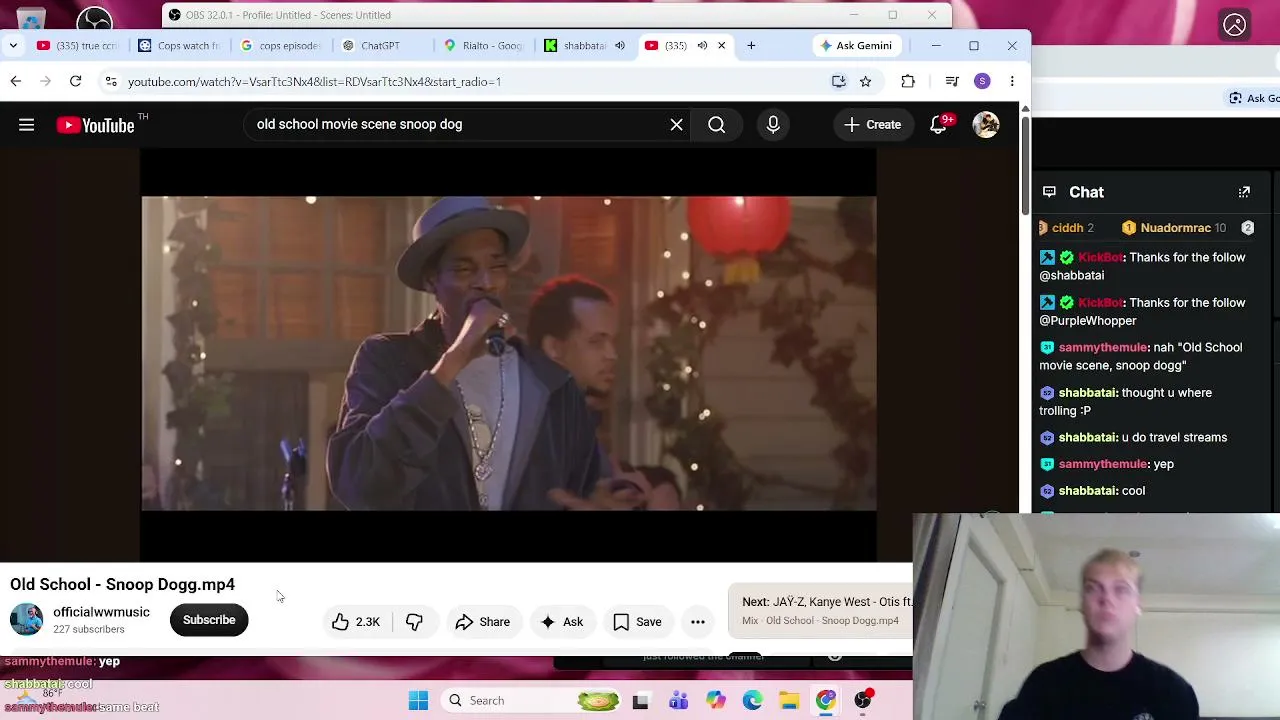Image resolution: width=1280 pixels, height=720 pixels.
Task: Open Microsoft Edge from the taskbar
Action: 752,701
